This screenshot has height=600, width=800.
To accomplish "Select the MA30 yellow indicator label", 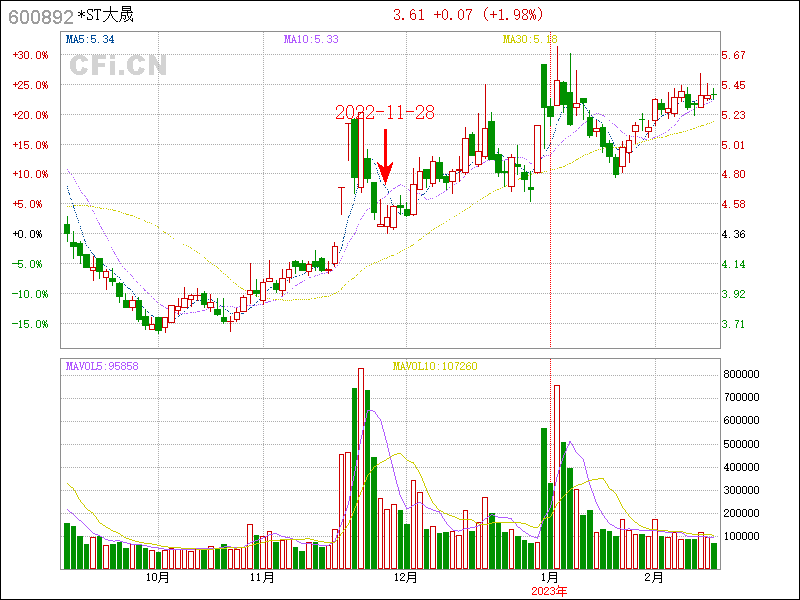I will point(529,39).
